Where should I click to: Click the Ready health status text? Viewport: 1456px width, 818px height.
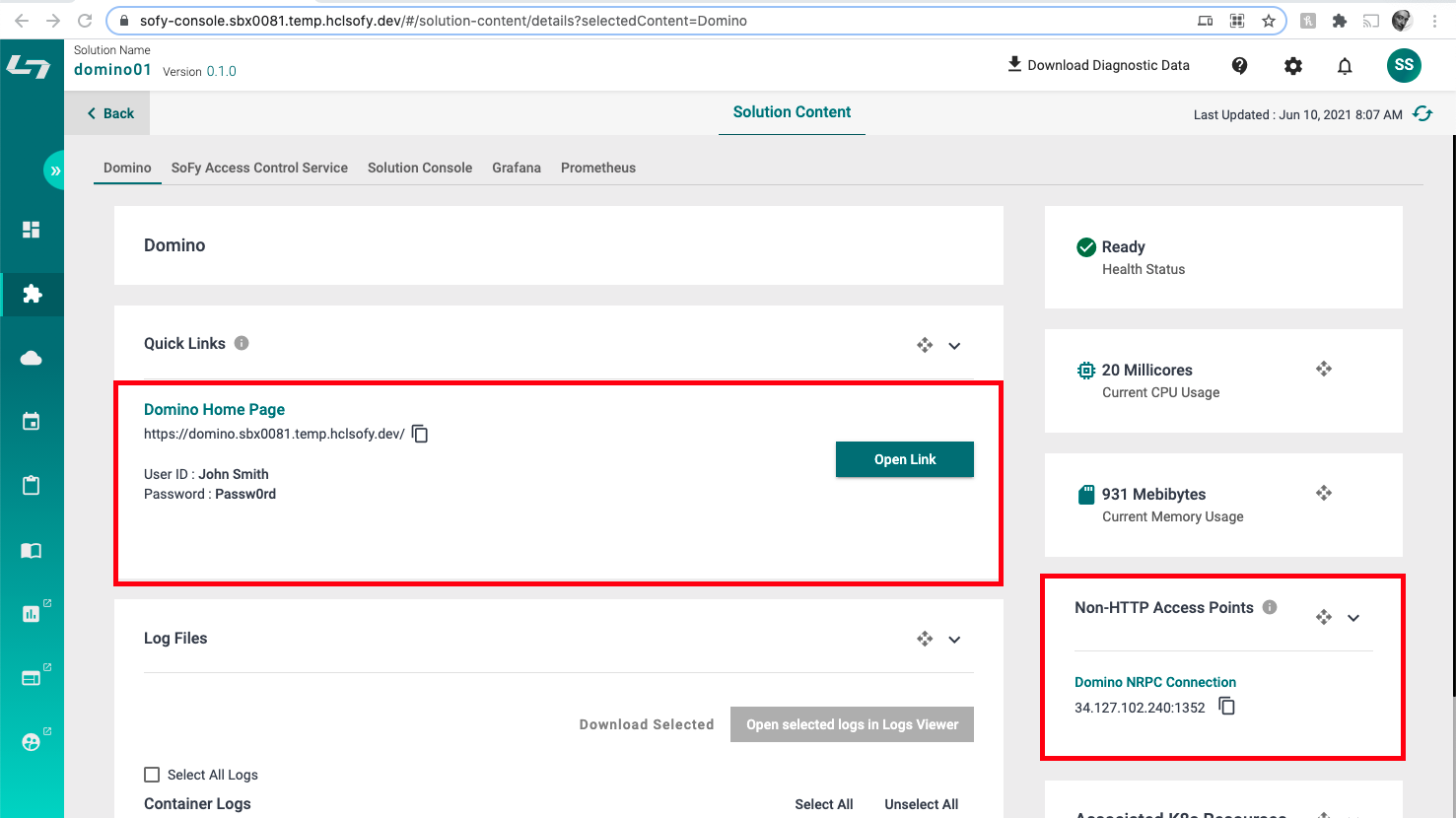point(1123,246)
